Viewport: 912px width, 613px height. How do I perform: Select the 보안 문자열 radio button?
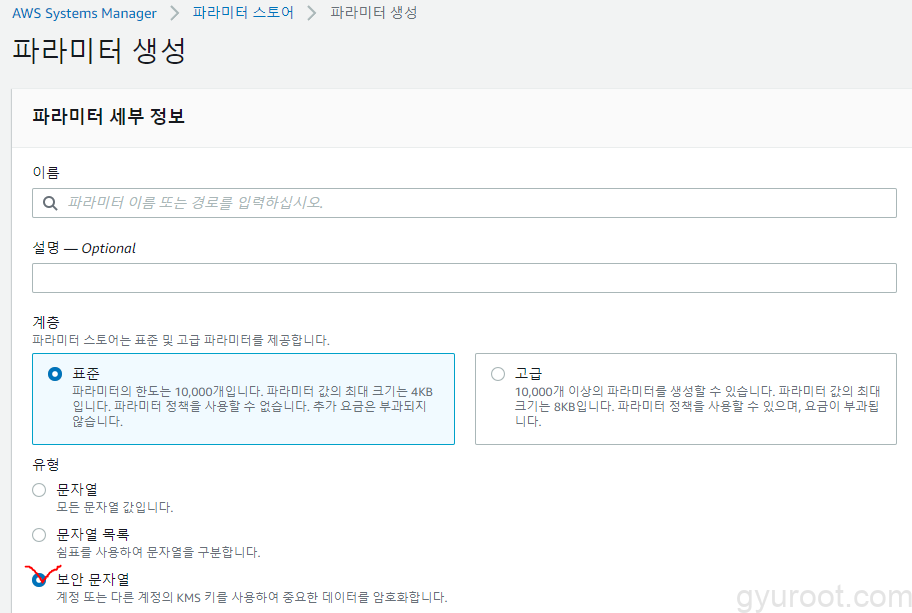39,580
